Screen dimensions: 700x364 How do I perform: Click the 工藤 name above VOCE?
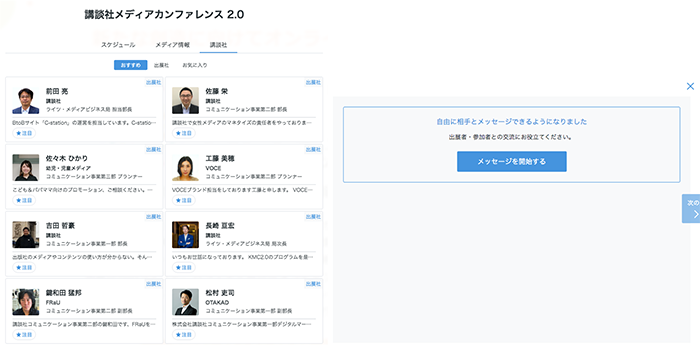pyautogui.click(x=220, y=158)
